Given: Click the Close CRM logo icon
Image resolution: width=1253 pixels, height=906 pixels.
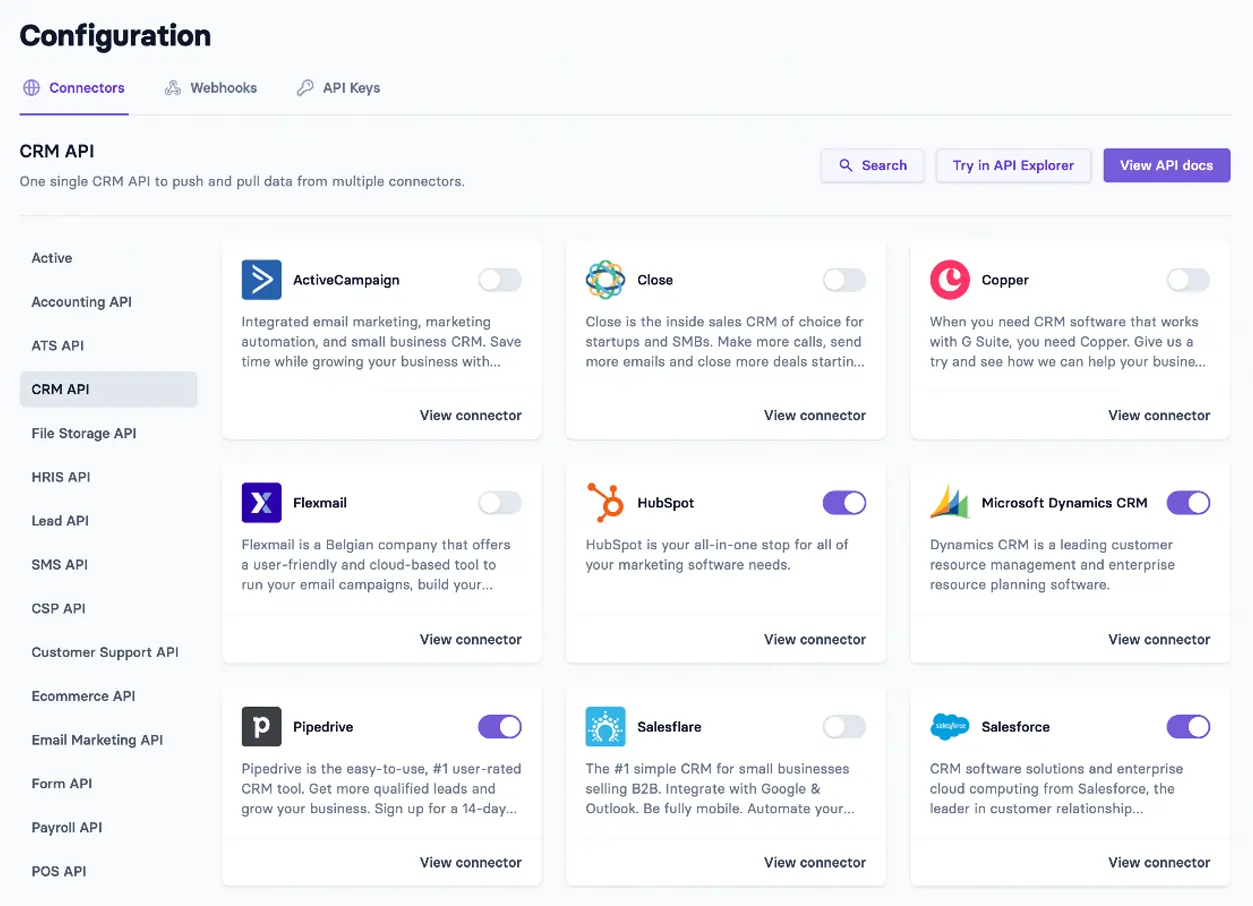Looking at the screenshot, I should pyautogui.click(x=605, y=280).
